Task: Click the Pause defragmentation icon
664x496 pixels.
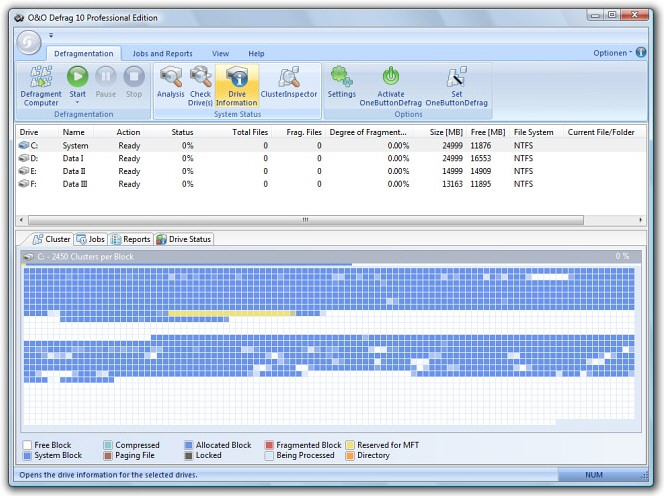Action: [x=105, y=77]
